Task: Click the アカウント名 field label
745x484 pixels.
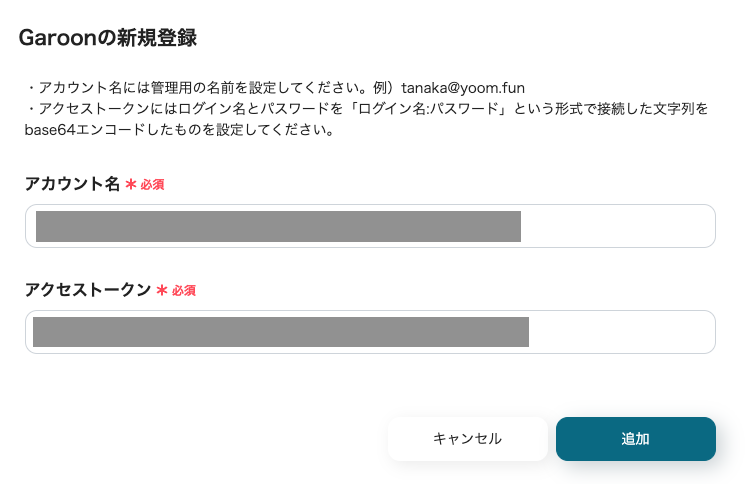Action: tap(72, 184)
